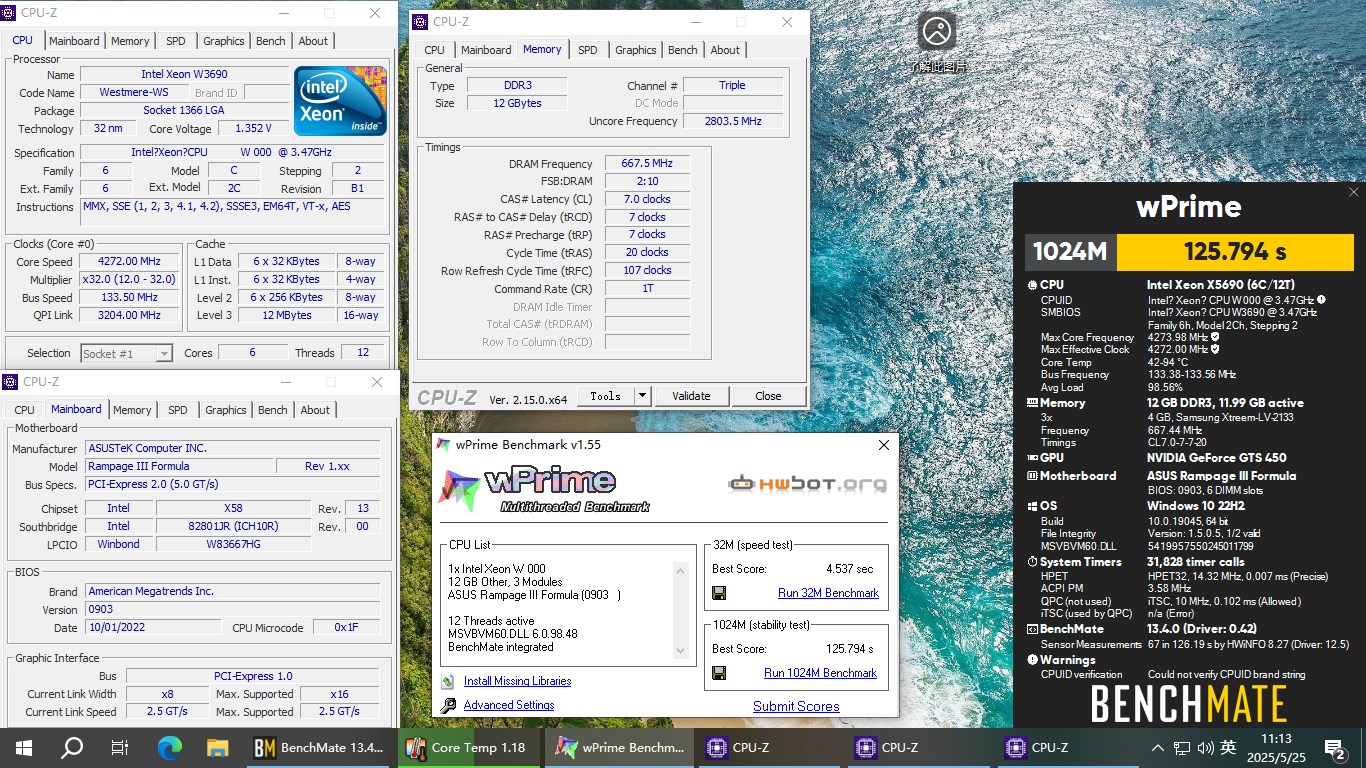Click the globe icon beside Install Missing Libraries
This screenshot has width=1366, height=768.
[447, 682]
